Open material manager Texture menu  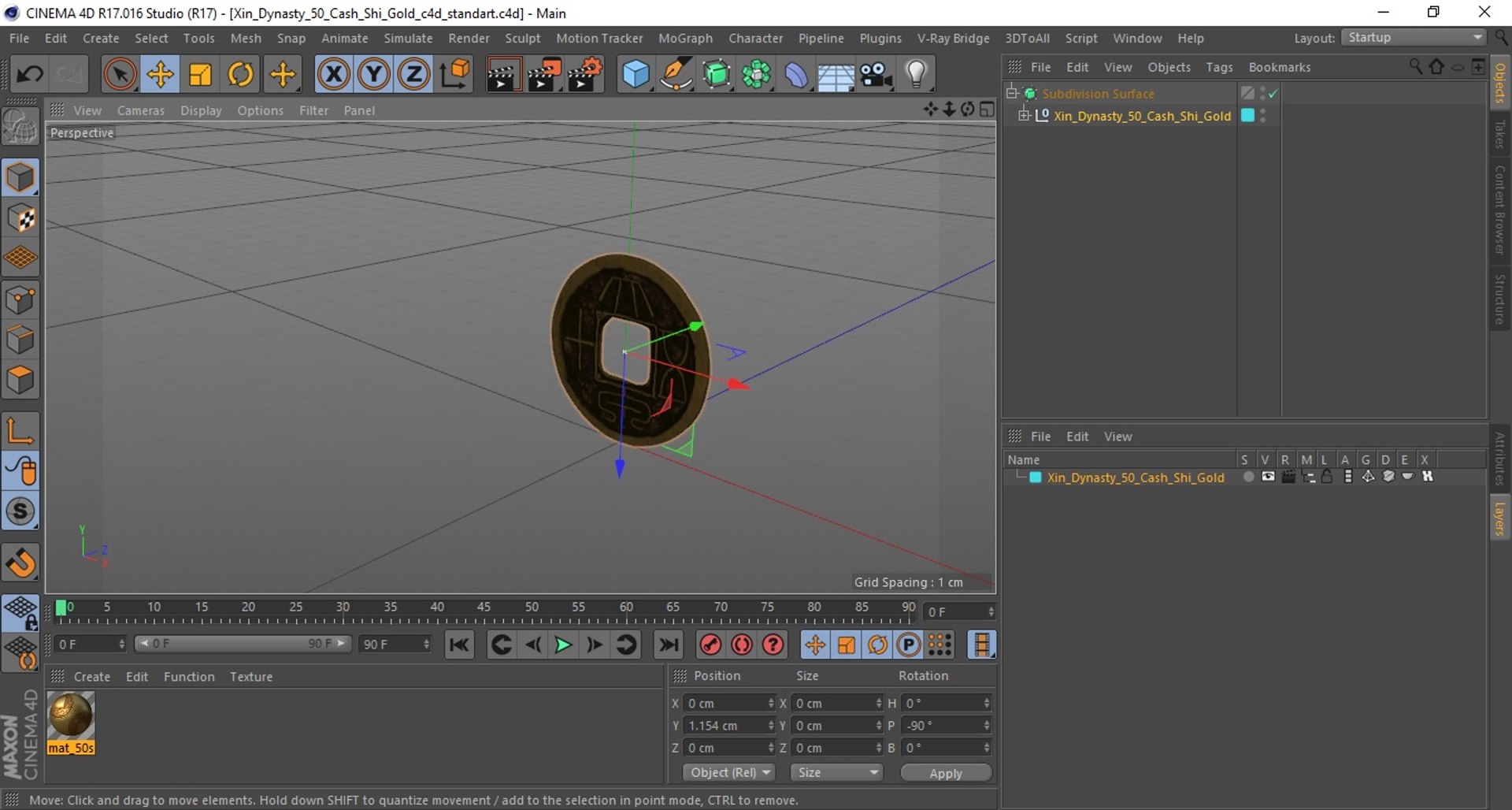(251, 676)
